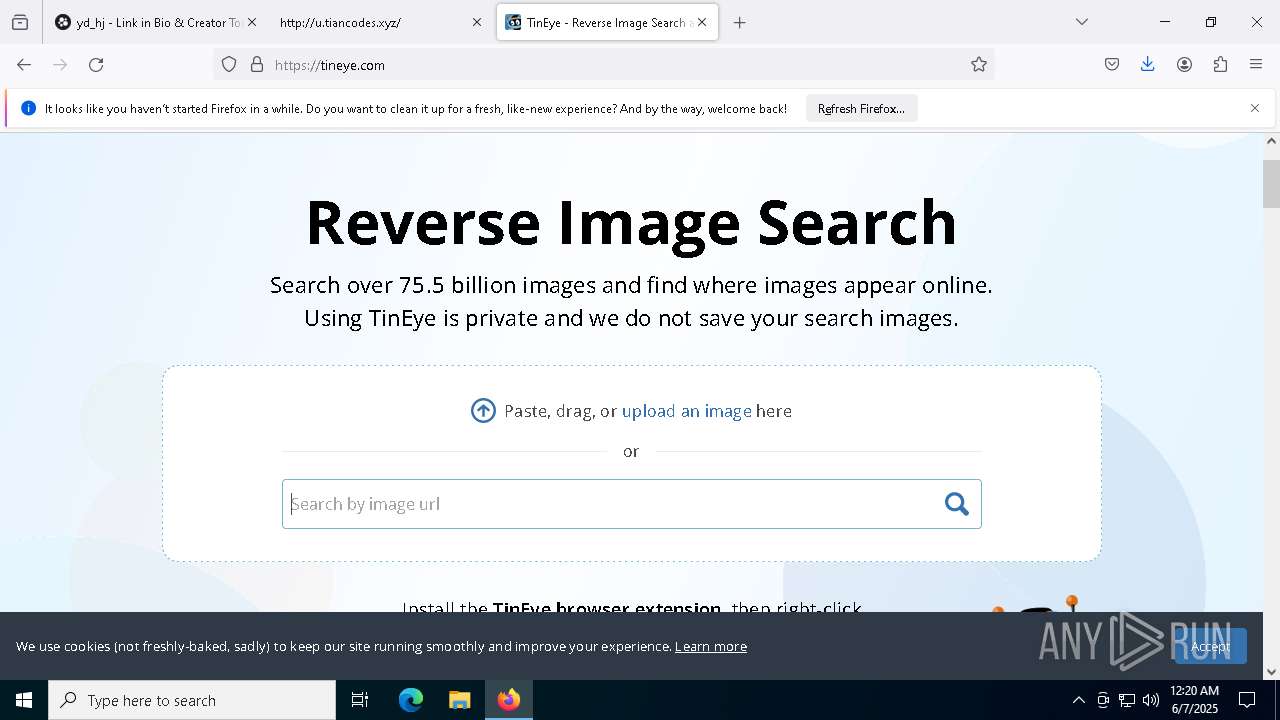Viewport: 1280px width, 720px height.
Task: Open taskbar clock showing 12:20 AM
Action: (x=1194, y=700)
